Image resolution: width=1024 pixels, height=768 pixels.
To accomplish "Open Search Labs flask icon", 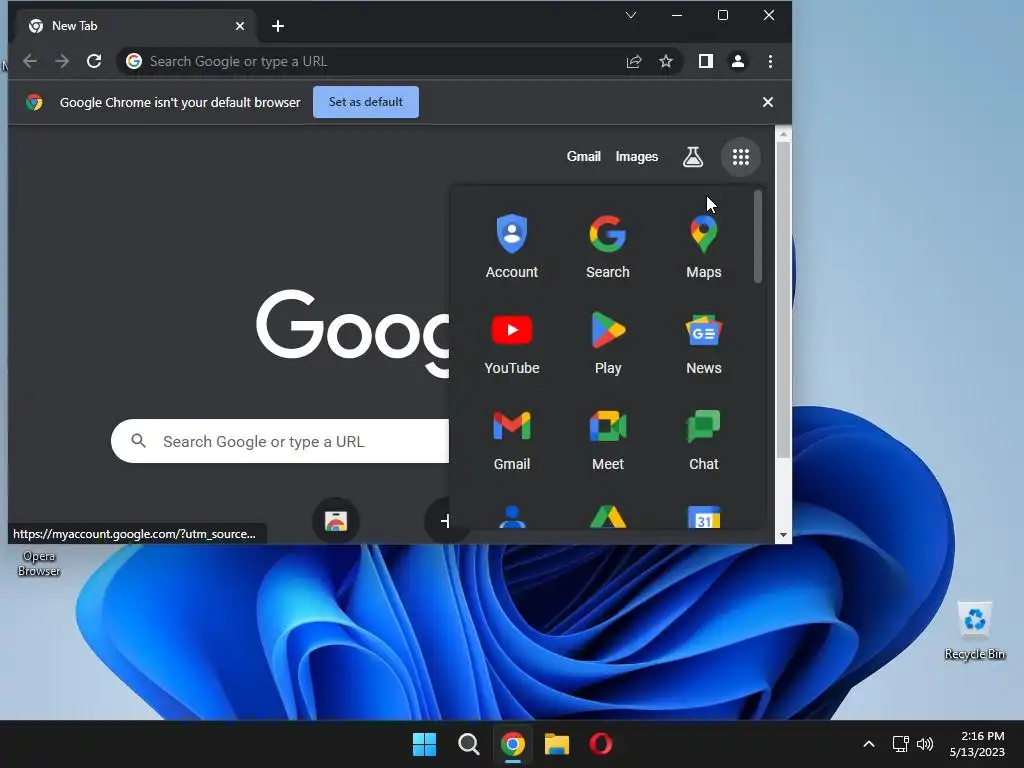I will 693,157.
